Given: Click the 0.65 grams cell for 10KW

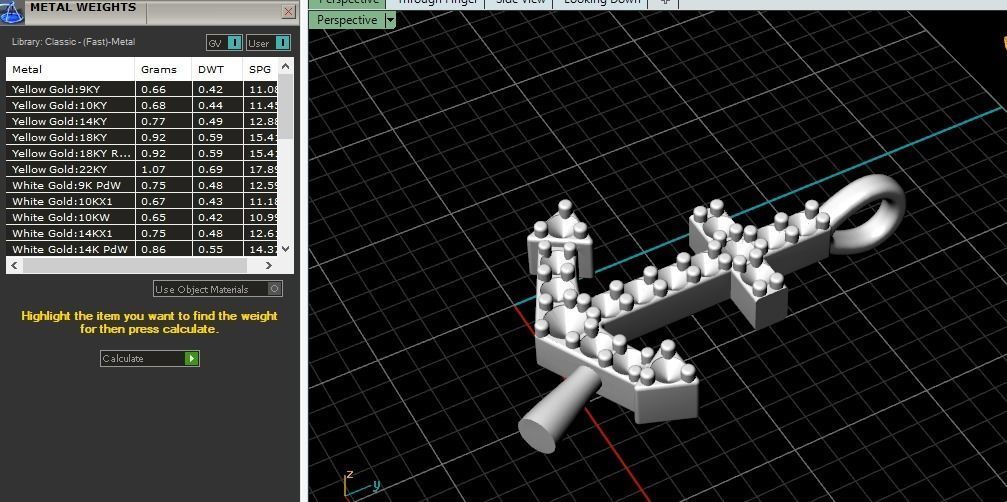Looking at the screenshot, I should point(163,218).
